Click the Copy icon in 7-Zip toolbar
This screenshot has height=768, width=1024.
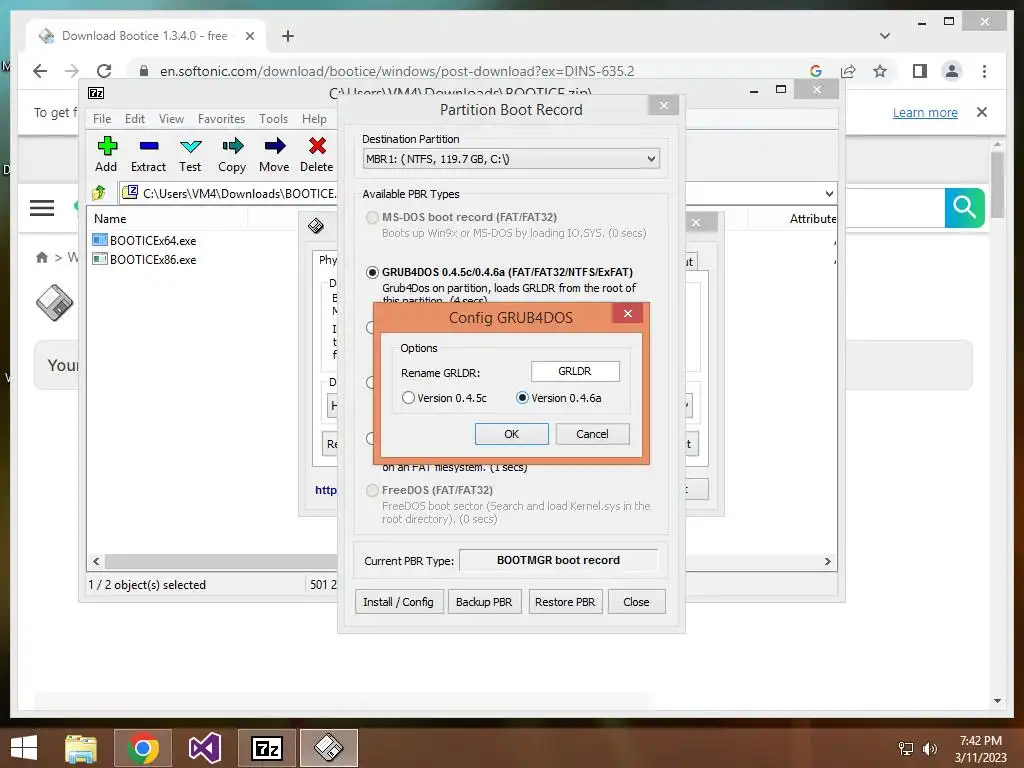[x=232, y=146]
